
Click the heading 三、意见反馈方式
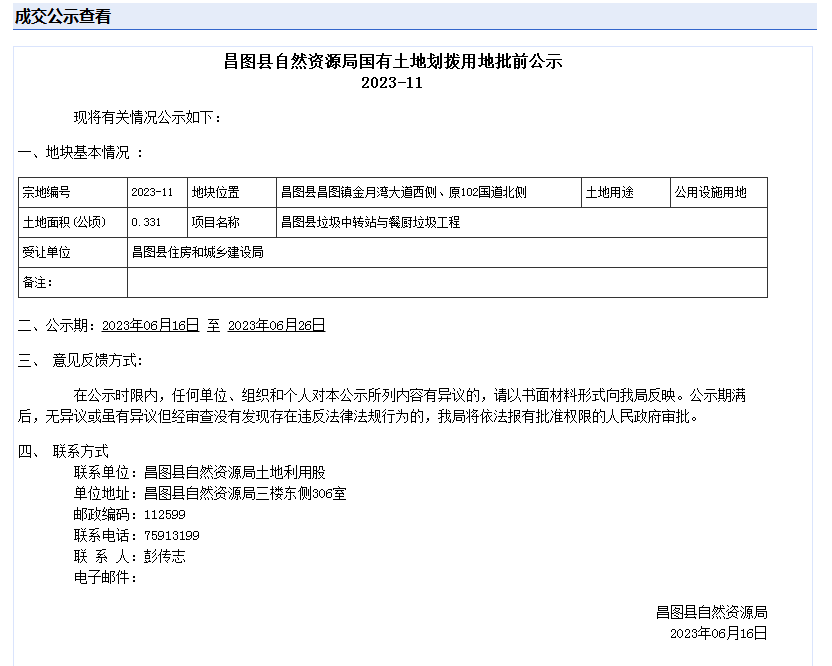(x=80, y=360)
